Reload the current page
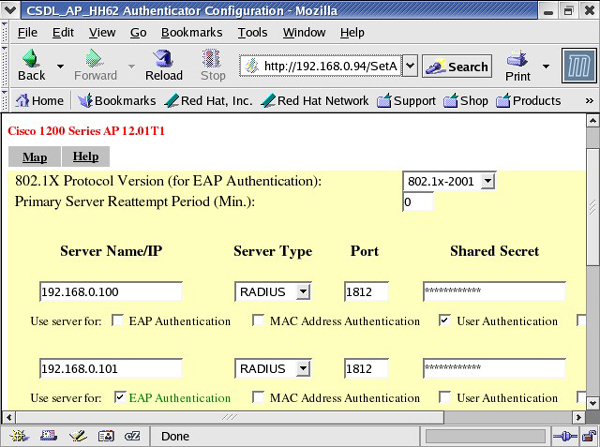The width and height of the screenshot is (600, 447). (163, 64)
